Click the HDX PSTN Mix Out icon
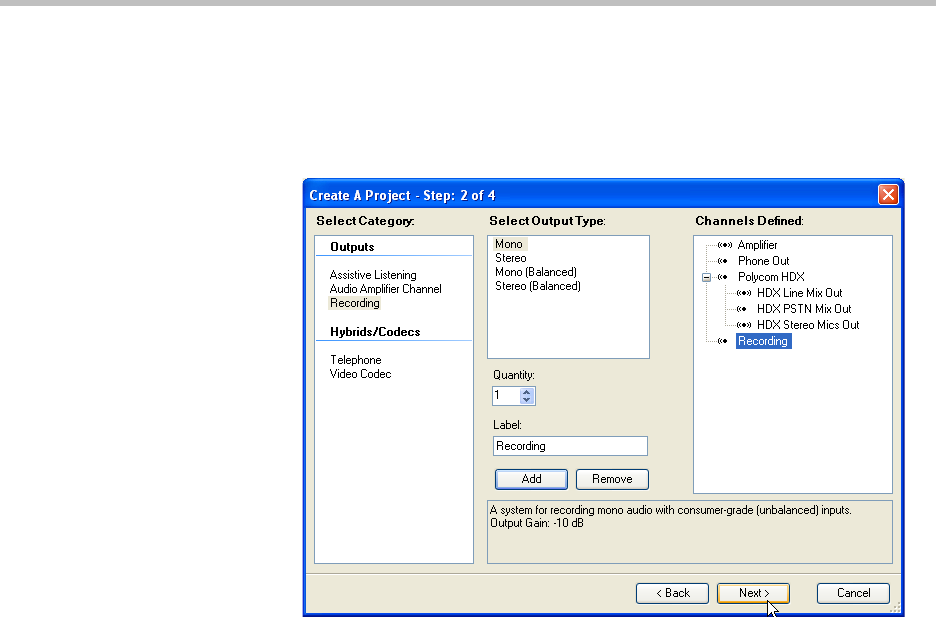936x617 pixels. coord(743,309)
